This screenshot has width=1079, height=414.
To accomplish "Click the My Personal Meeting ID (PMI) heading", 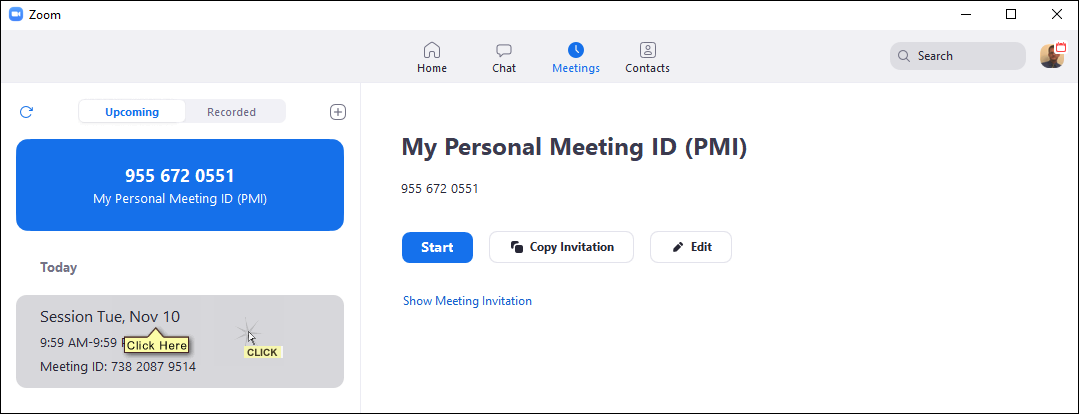I will point(574,148).
